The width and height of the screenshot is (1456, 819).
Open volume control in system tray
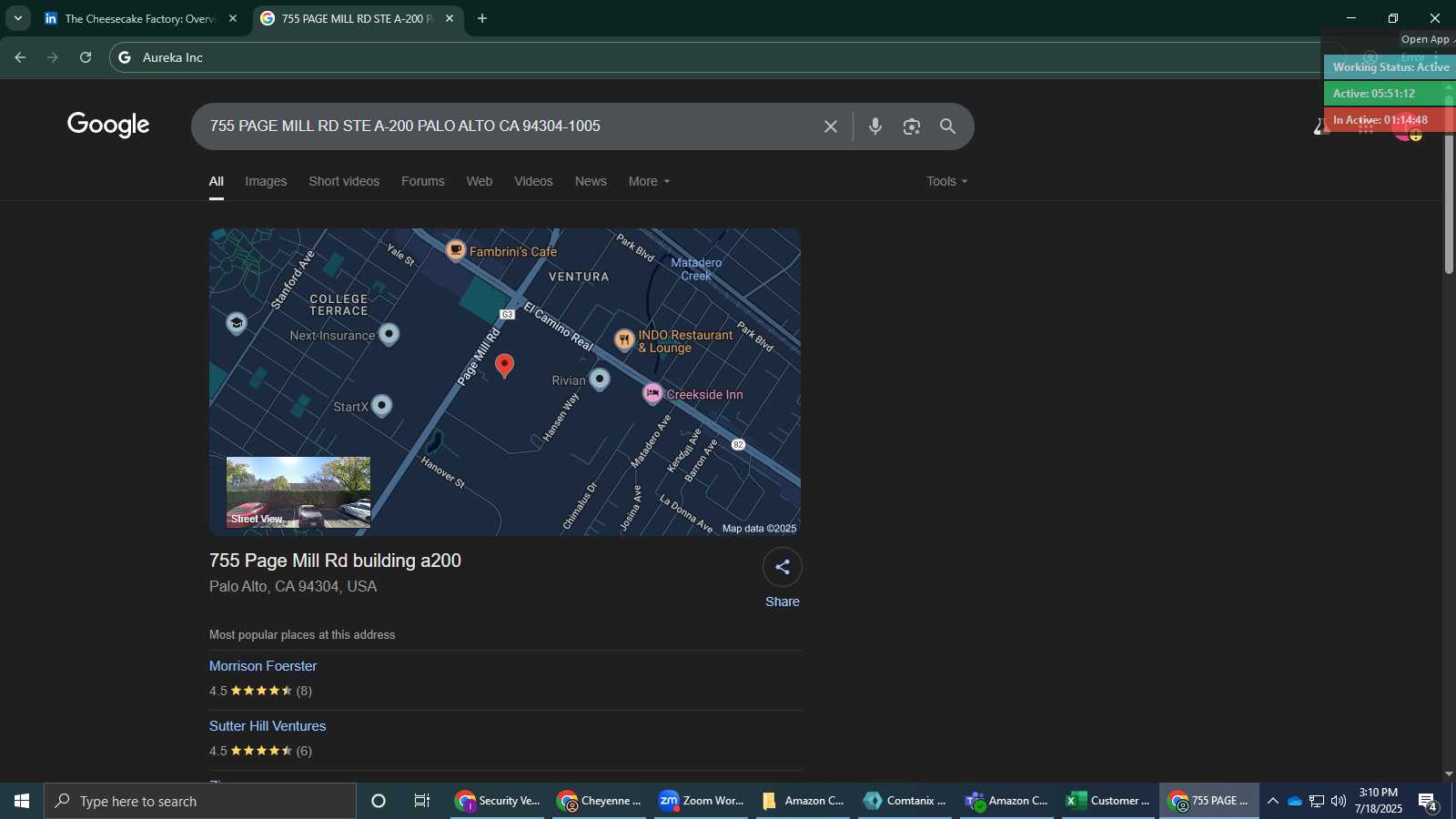coord(1339,801)
